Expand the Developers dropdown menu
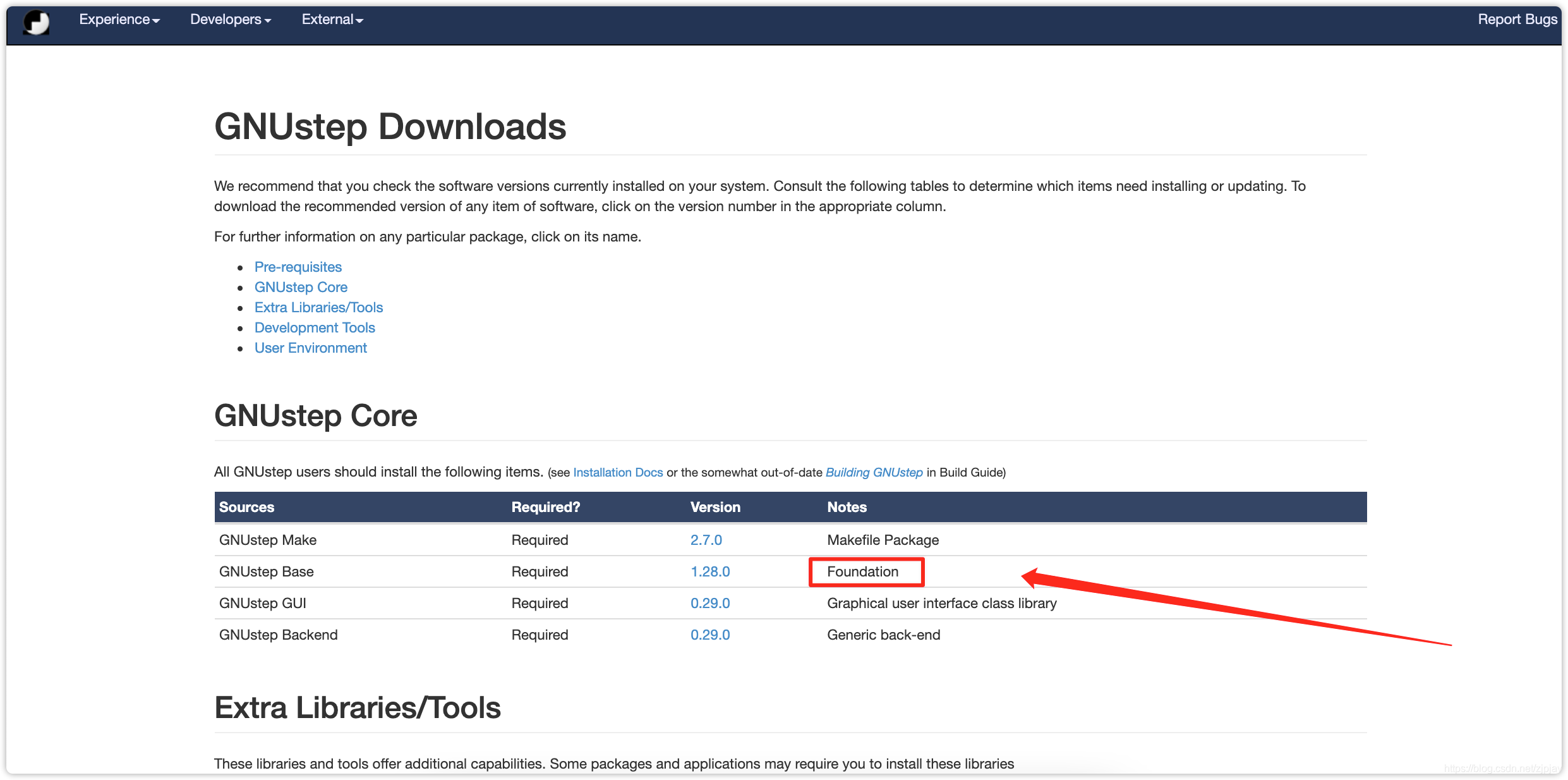The height and width of the screenshot is (780, 1568). coord(229,20)
